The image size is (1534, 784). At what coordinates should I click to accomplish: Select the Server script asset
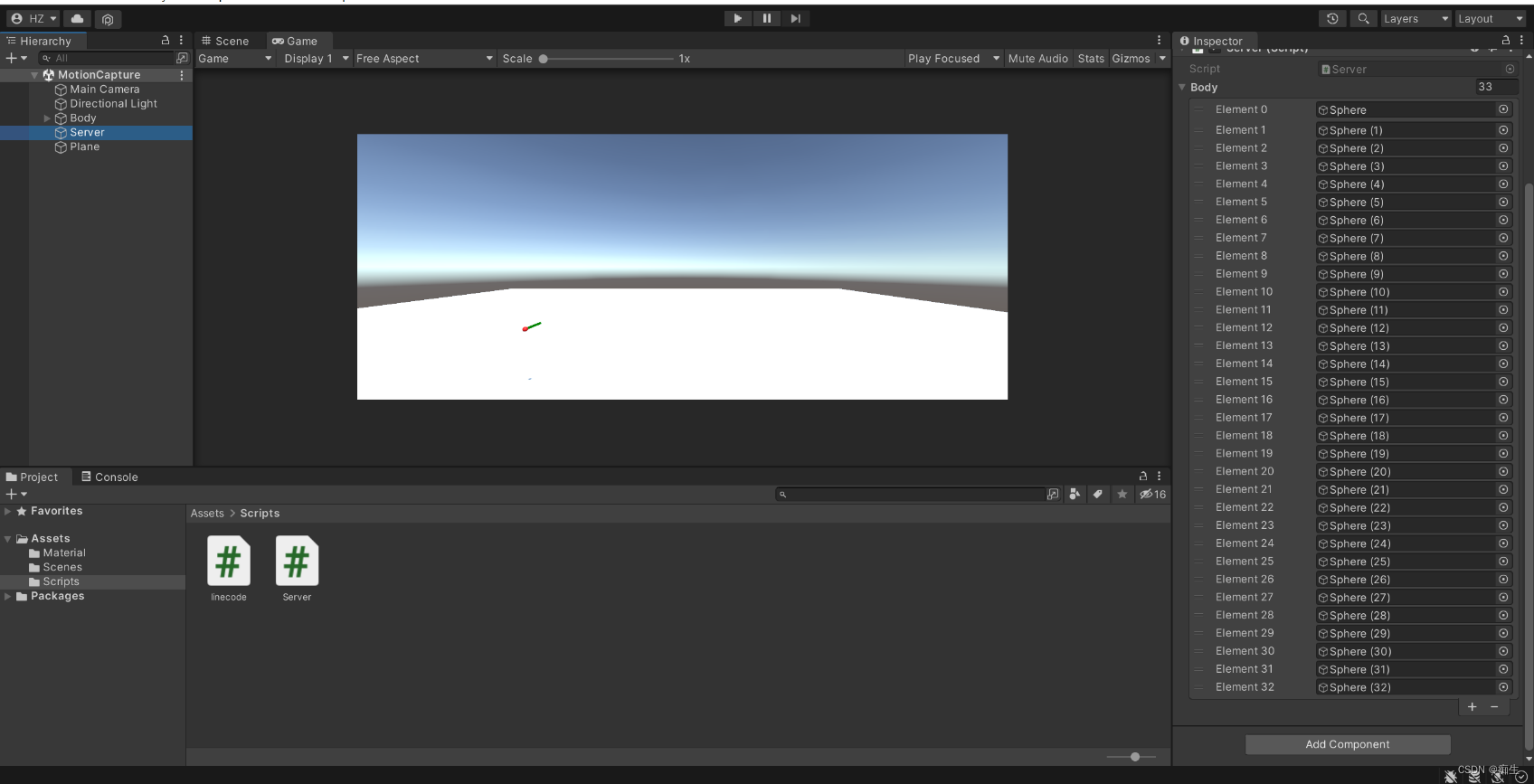click(297, 568)
